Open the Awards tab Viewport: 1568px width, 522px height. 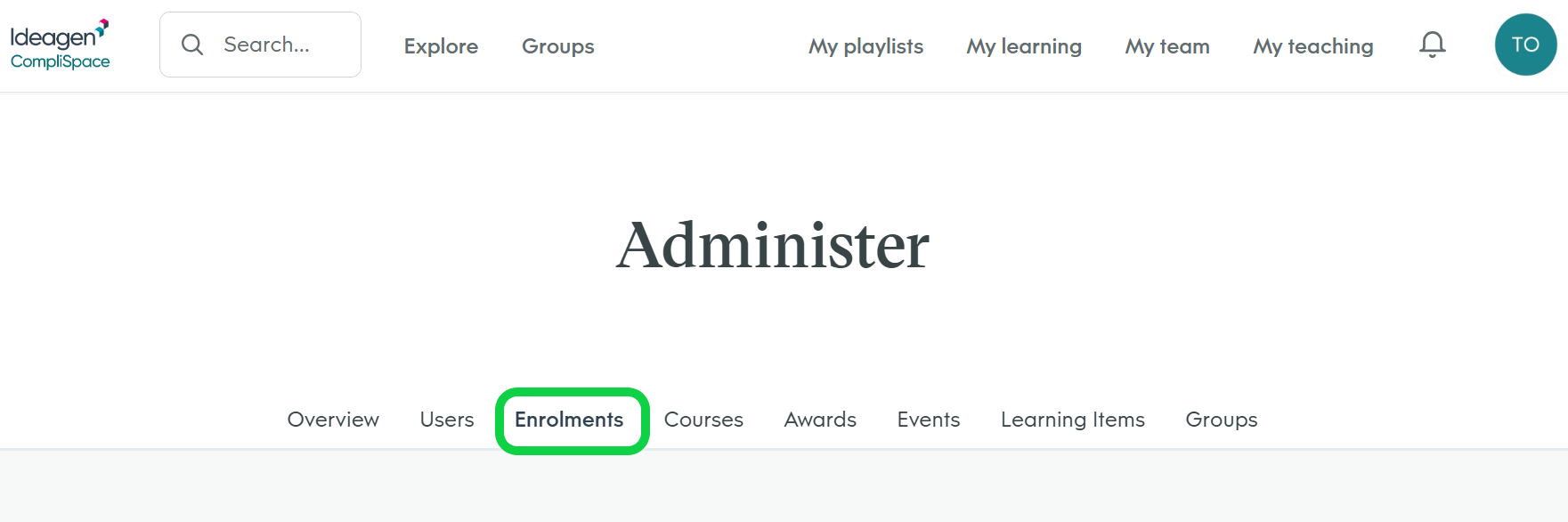819,420
